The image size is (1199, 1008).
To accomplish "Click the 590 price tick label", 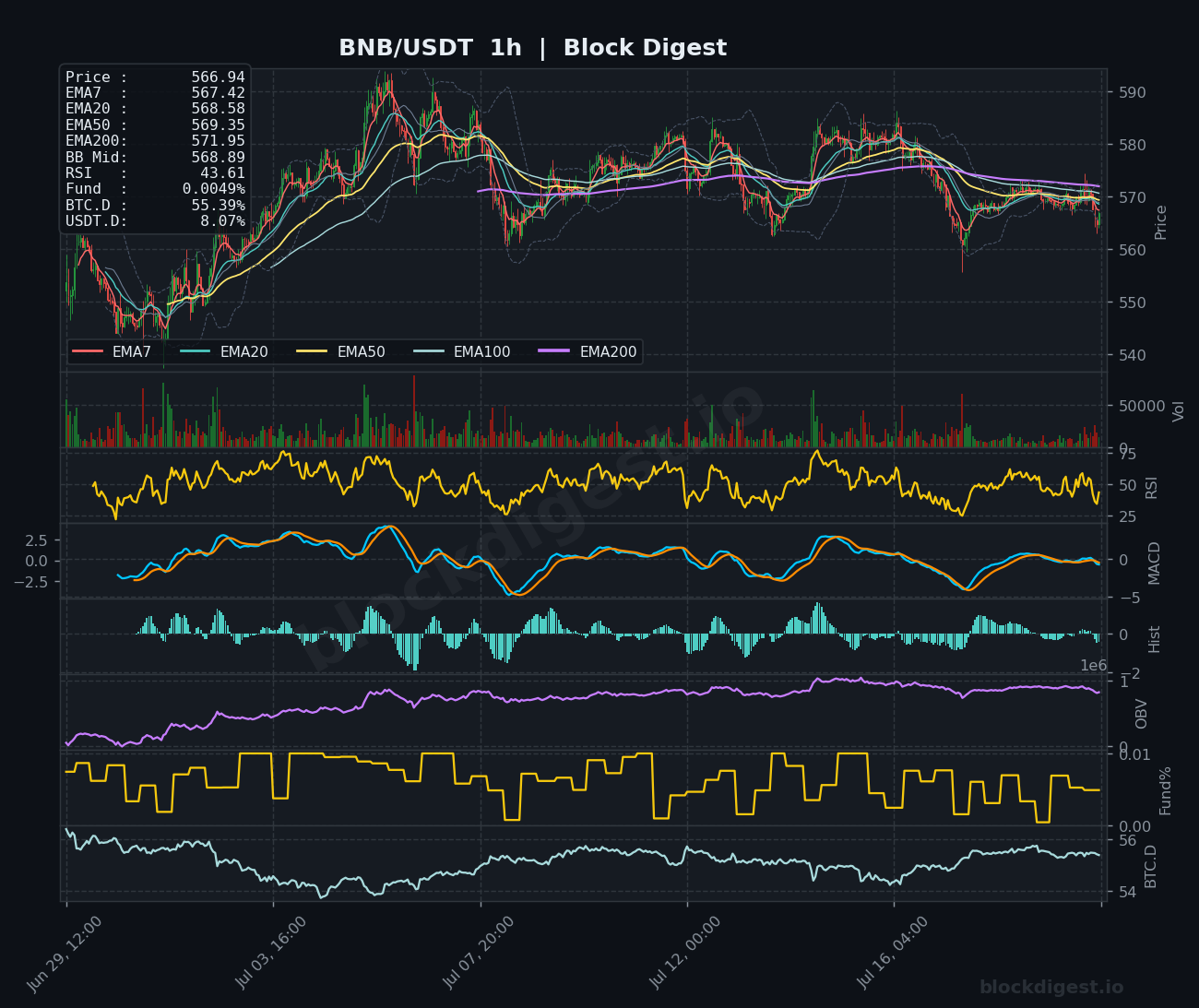I will [1131, 92].
